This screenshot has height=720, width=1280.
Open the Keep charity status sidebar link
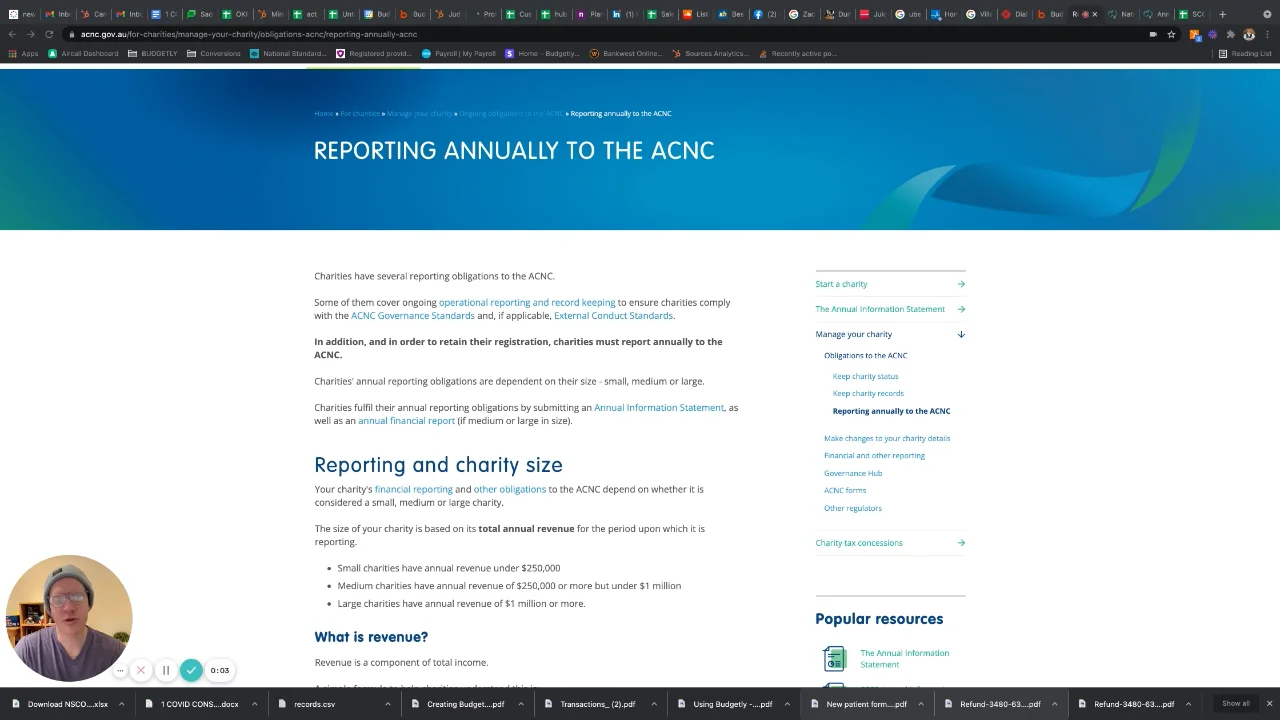(865, 376)
